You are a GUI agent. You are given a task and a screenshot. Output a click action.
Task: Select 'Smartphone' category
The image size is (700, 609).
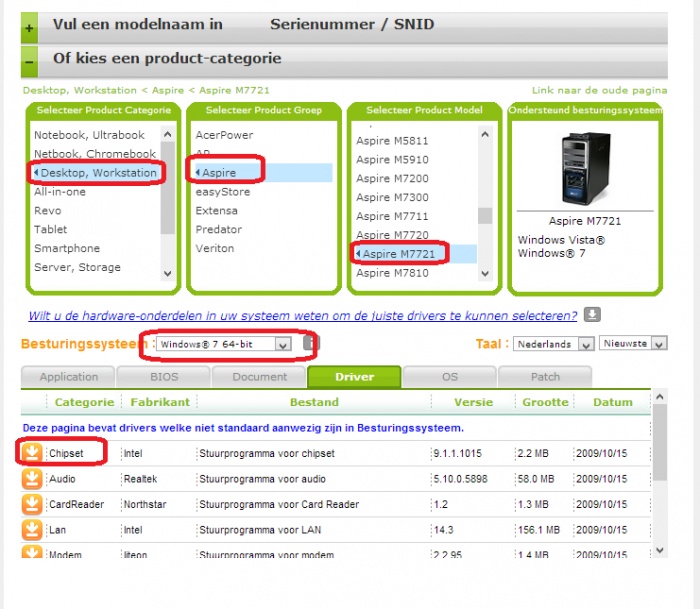[67, 248]
